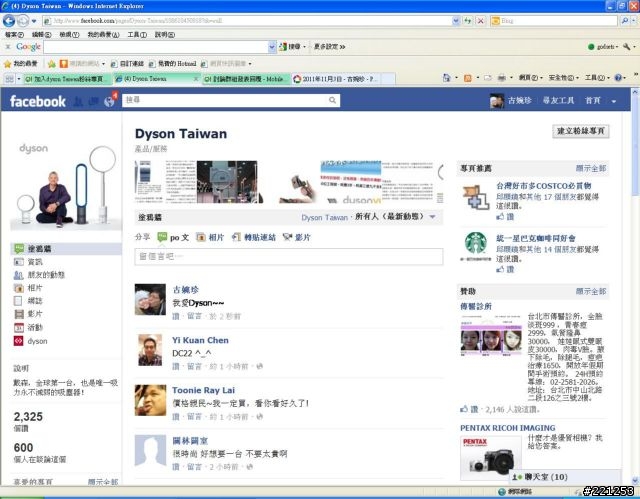
Task: Open the 檢視 menu
Action: point(69,35)
